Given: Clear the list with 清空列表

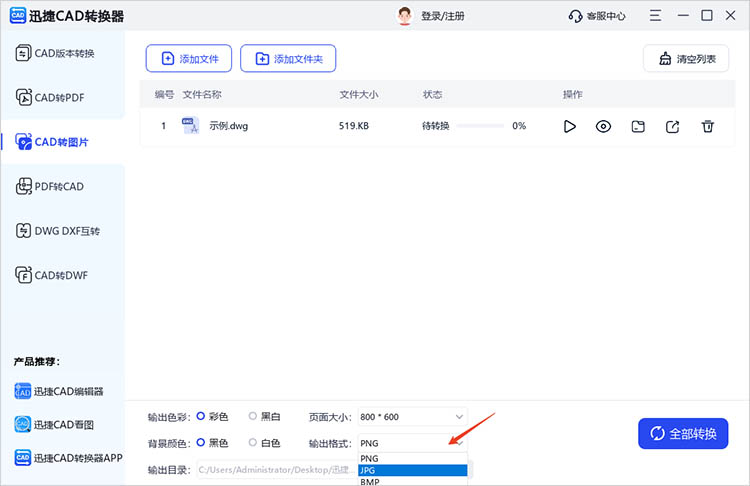Looking at the screenshot, I should coord(686,58).
